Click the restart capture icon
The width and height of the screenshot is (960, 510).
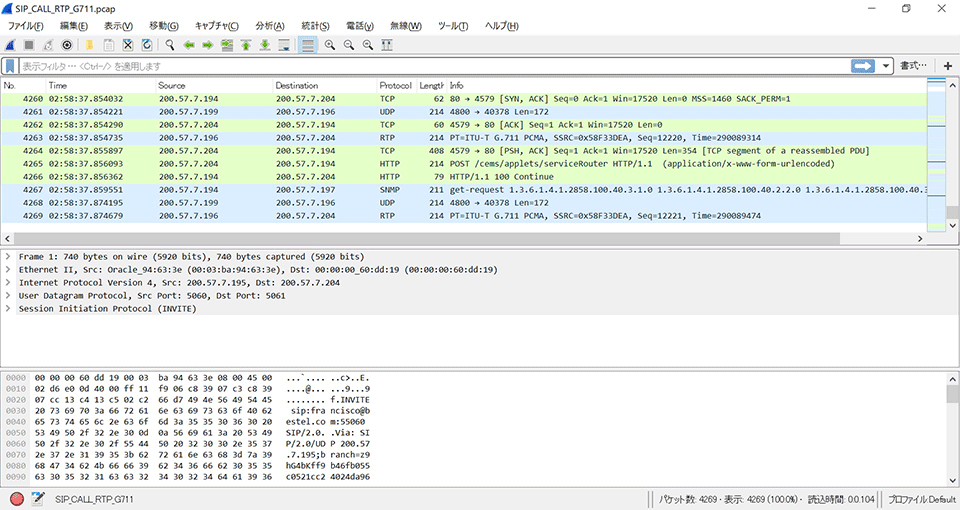(x=48, y=45)
